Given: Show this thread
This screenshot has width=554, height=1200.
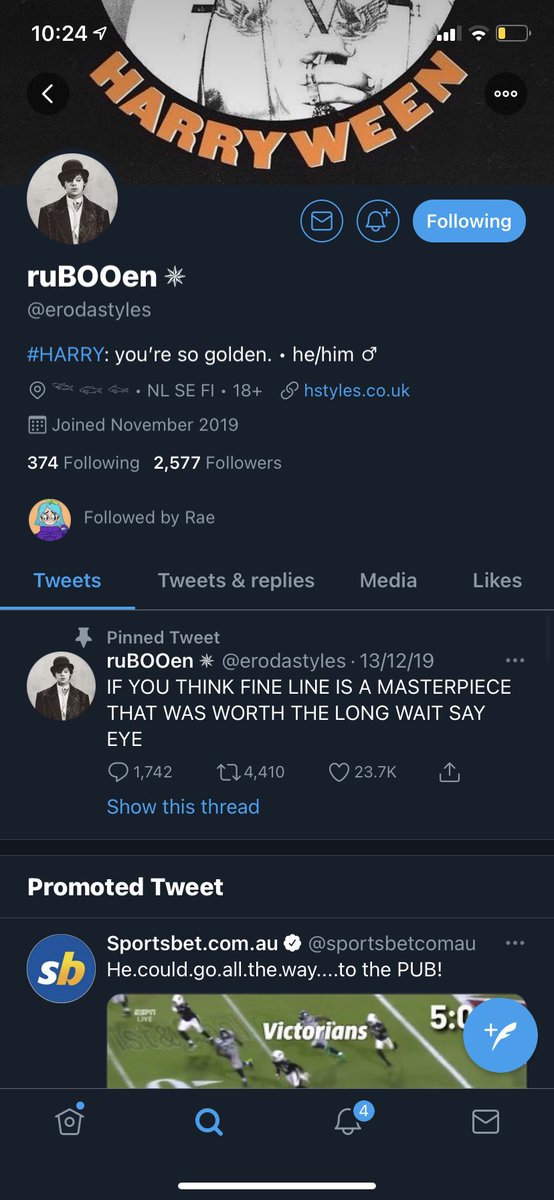Looking at the screenshot, I should 183,807.
